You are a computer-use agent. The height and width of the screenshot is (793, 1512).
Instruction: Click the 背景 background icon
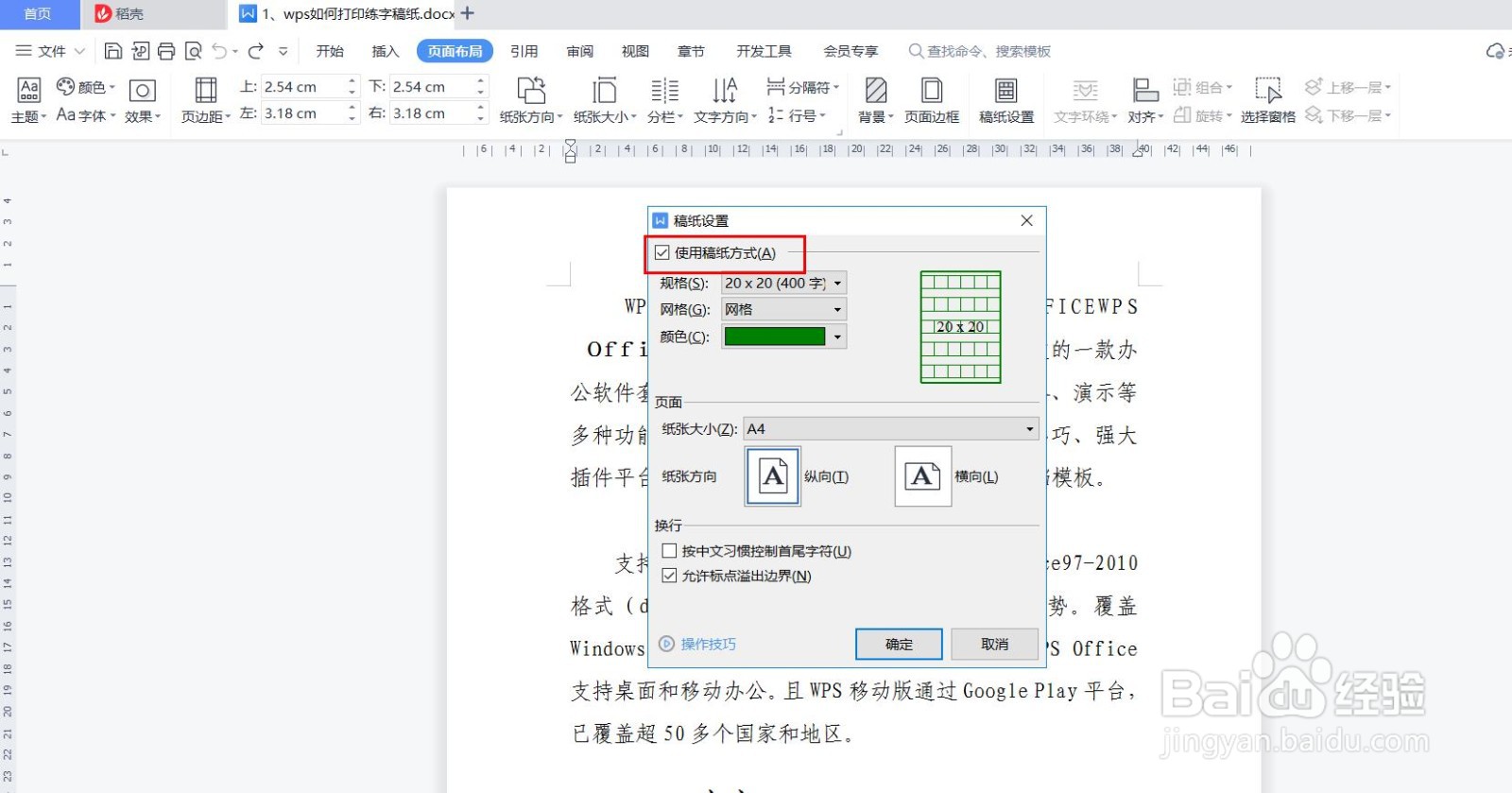876,90
